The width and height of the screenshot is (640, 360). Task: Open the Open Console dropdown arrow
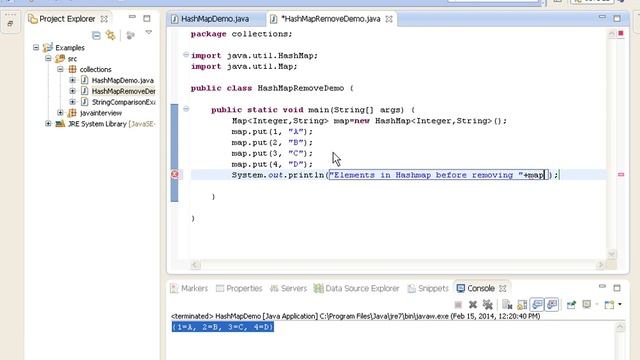click(x=620, y=304)
